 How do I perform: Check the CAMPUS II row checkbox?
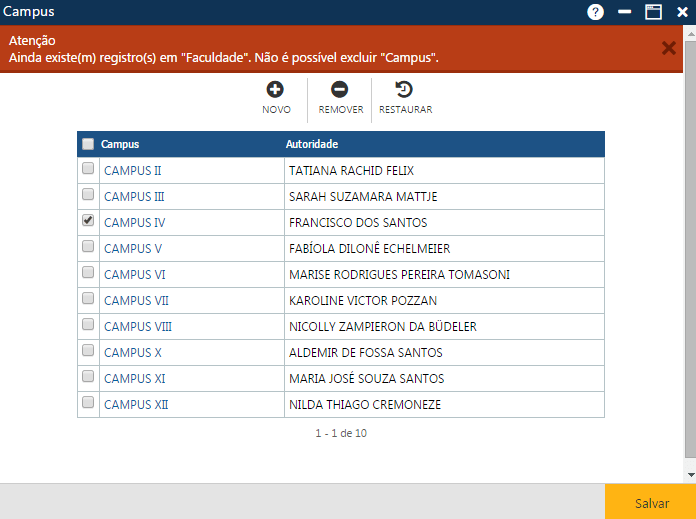[88, 168]
